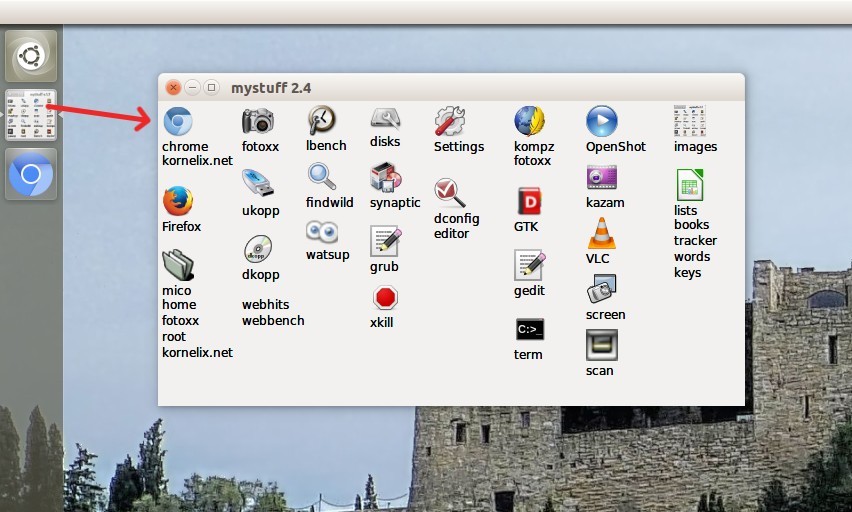This screenshot has width=852, height=512.
Task: Launch Firefox from the mystuff window
Action: tap(178, 201)
